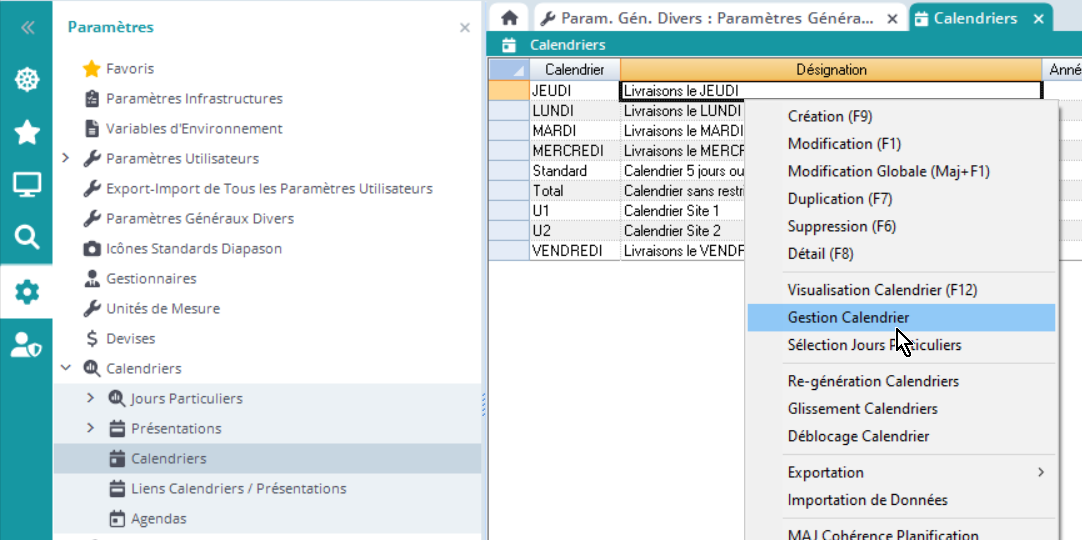
Task: Select the monitor icon in sidebar
Action: (x=26, y=184)
